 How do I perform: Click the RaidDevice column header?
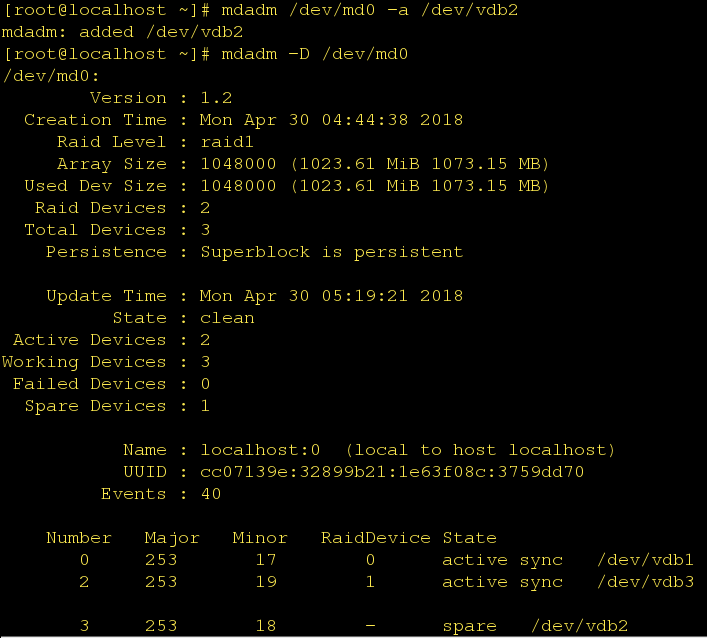[375, 538]
